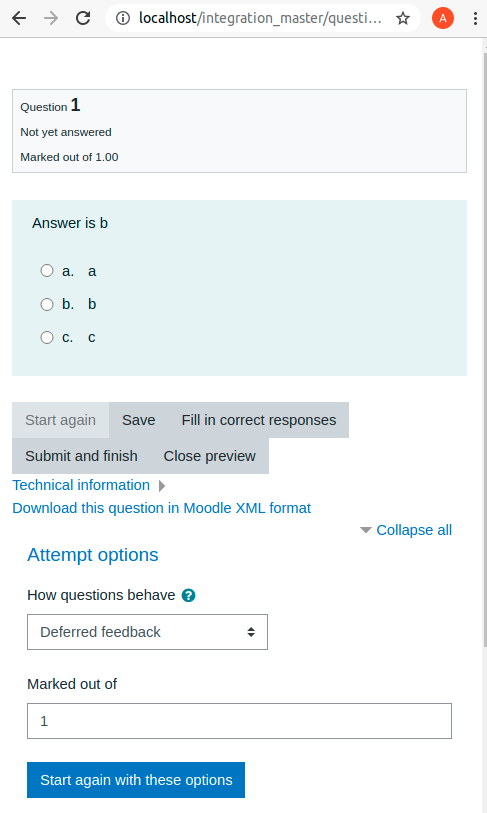
Task: Select answer option a
Action: click(x=47, y=271)
